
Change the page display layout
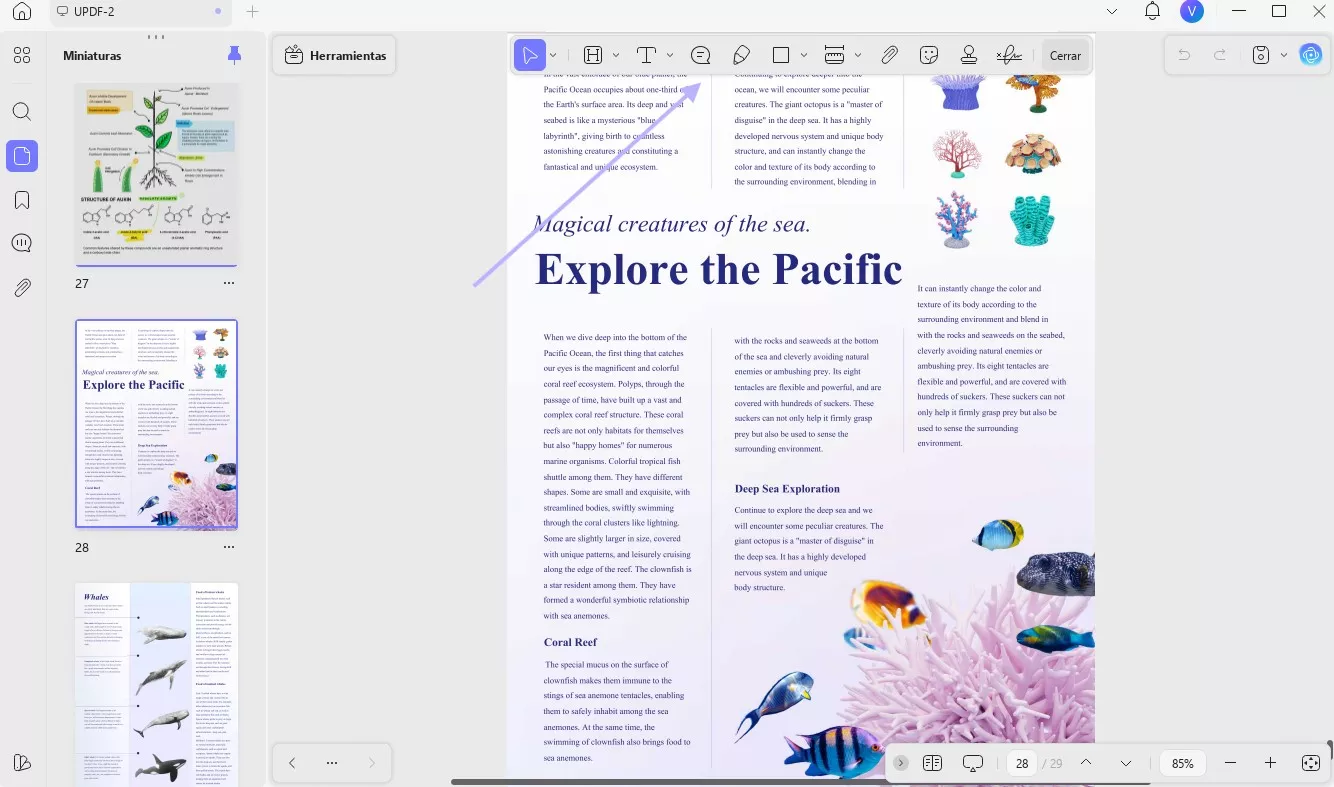933,763
